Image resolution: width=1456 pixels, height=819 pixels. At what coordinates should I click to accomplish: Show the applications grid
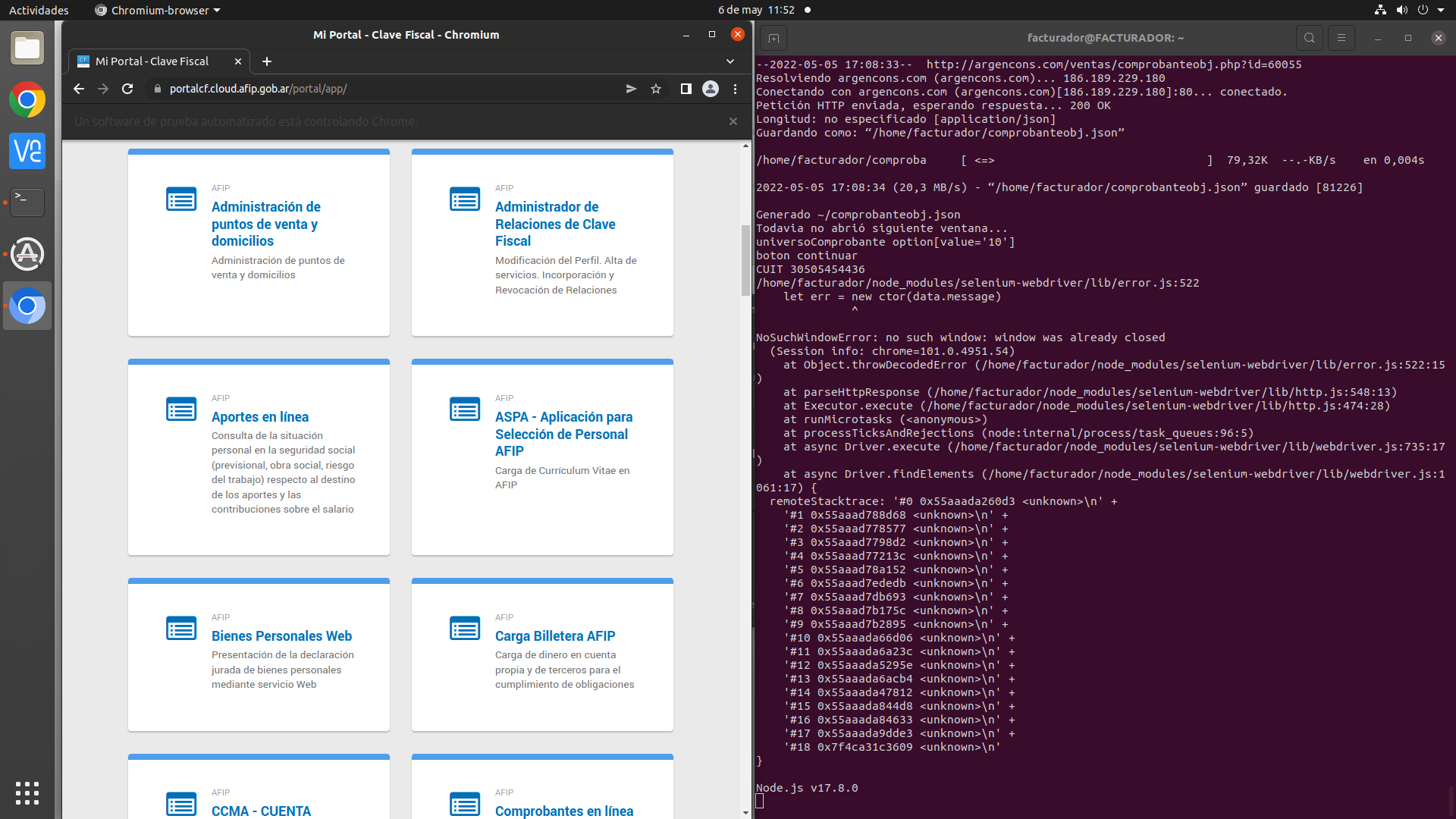pyautogui.click(x=27, y=793)
